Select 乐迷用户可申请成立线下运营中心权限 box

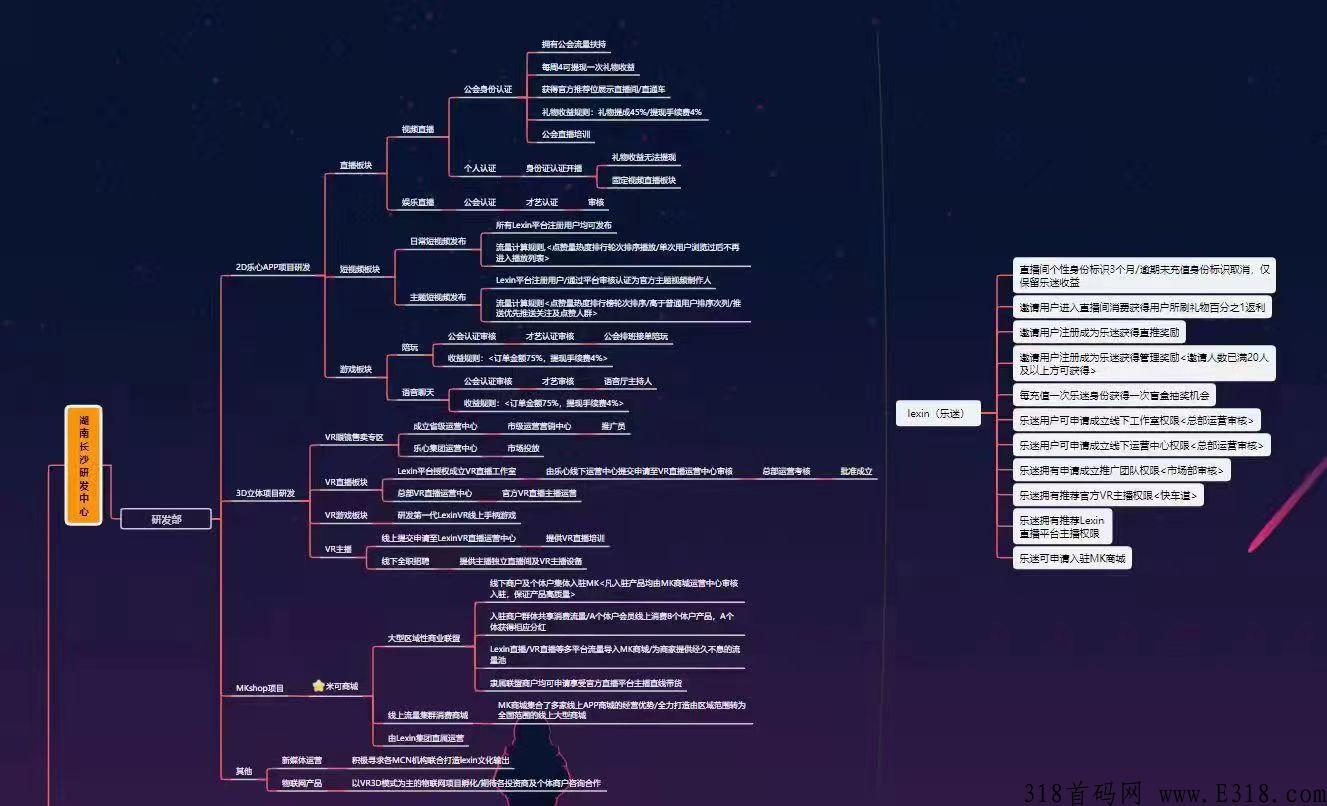pos(1142,445)
